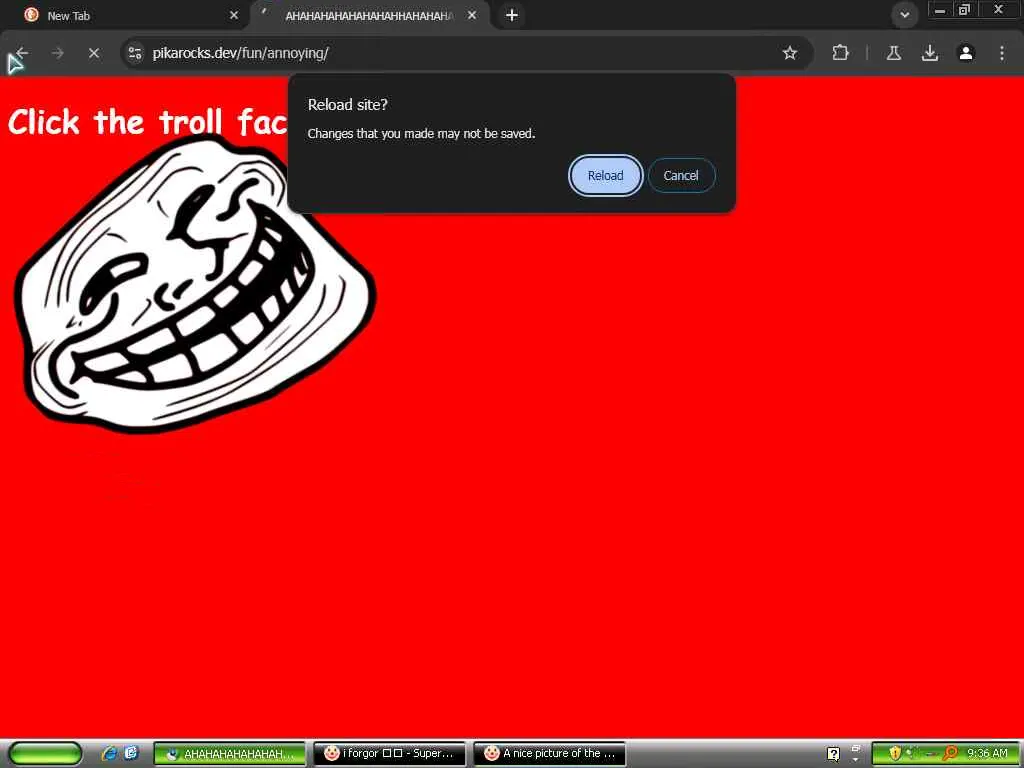Viewport: 1024px width, 768px height.
Task: Switch to 'i forgor' taskbar window
Action: click(x=390, y=754)
